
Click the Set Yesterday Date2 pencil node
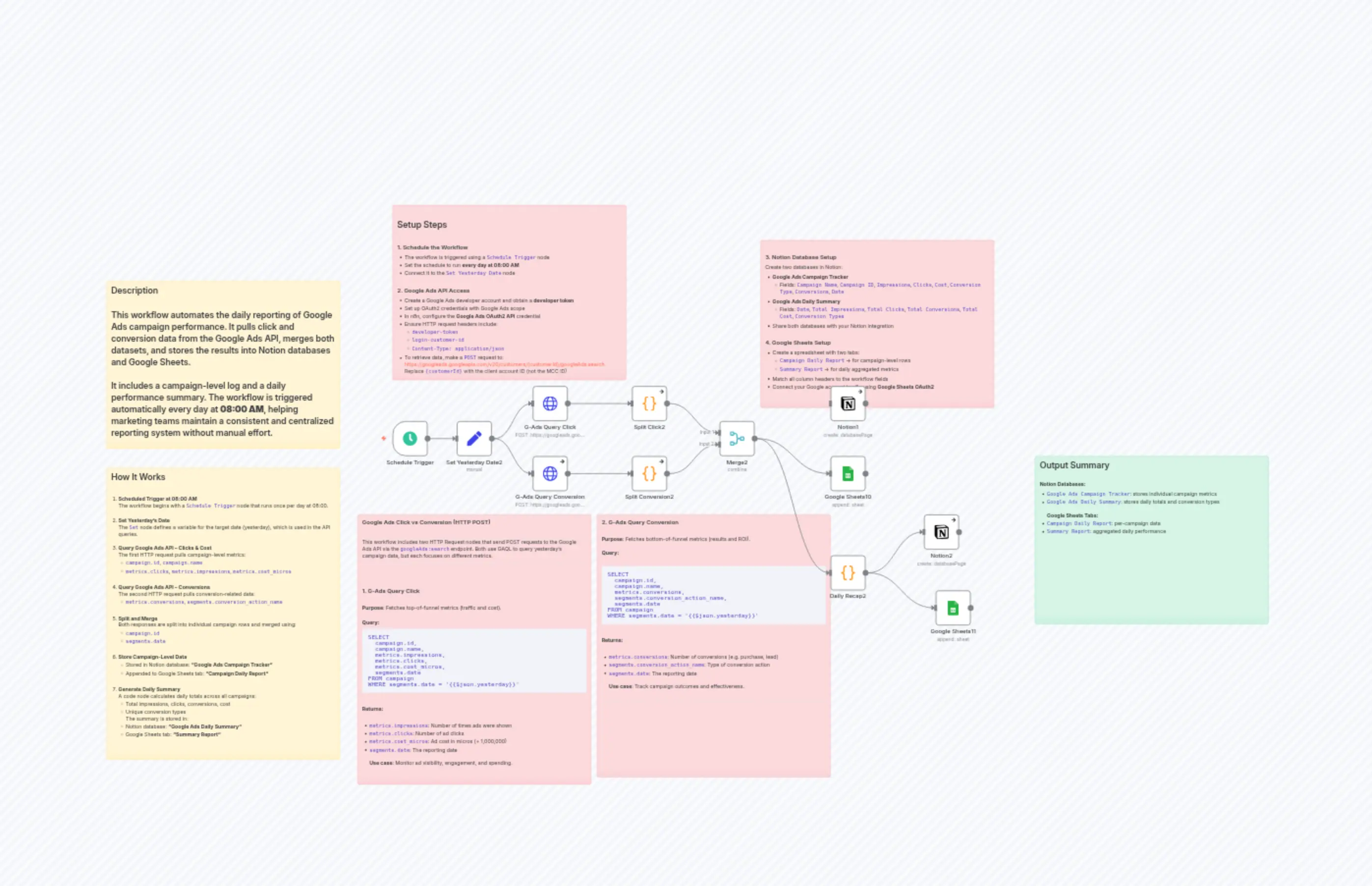(474, 438)
